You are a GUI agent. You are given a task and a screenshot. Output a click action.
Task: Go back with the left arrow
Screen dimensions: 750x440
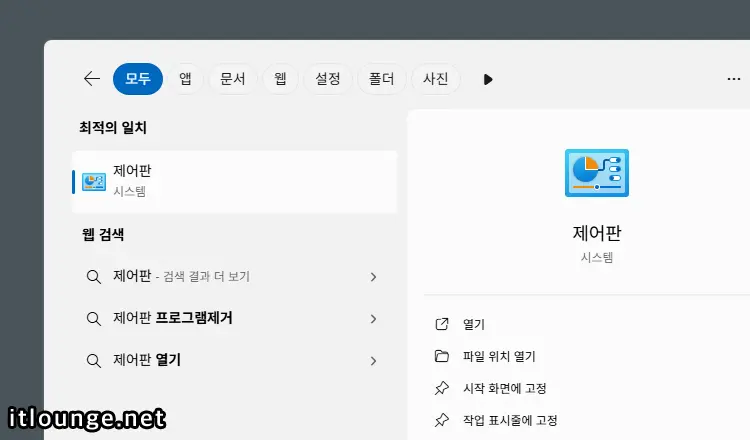click(92, 78)
